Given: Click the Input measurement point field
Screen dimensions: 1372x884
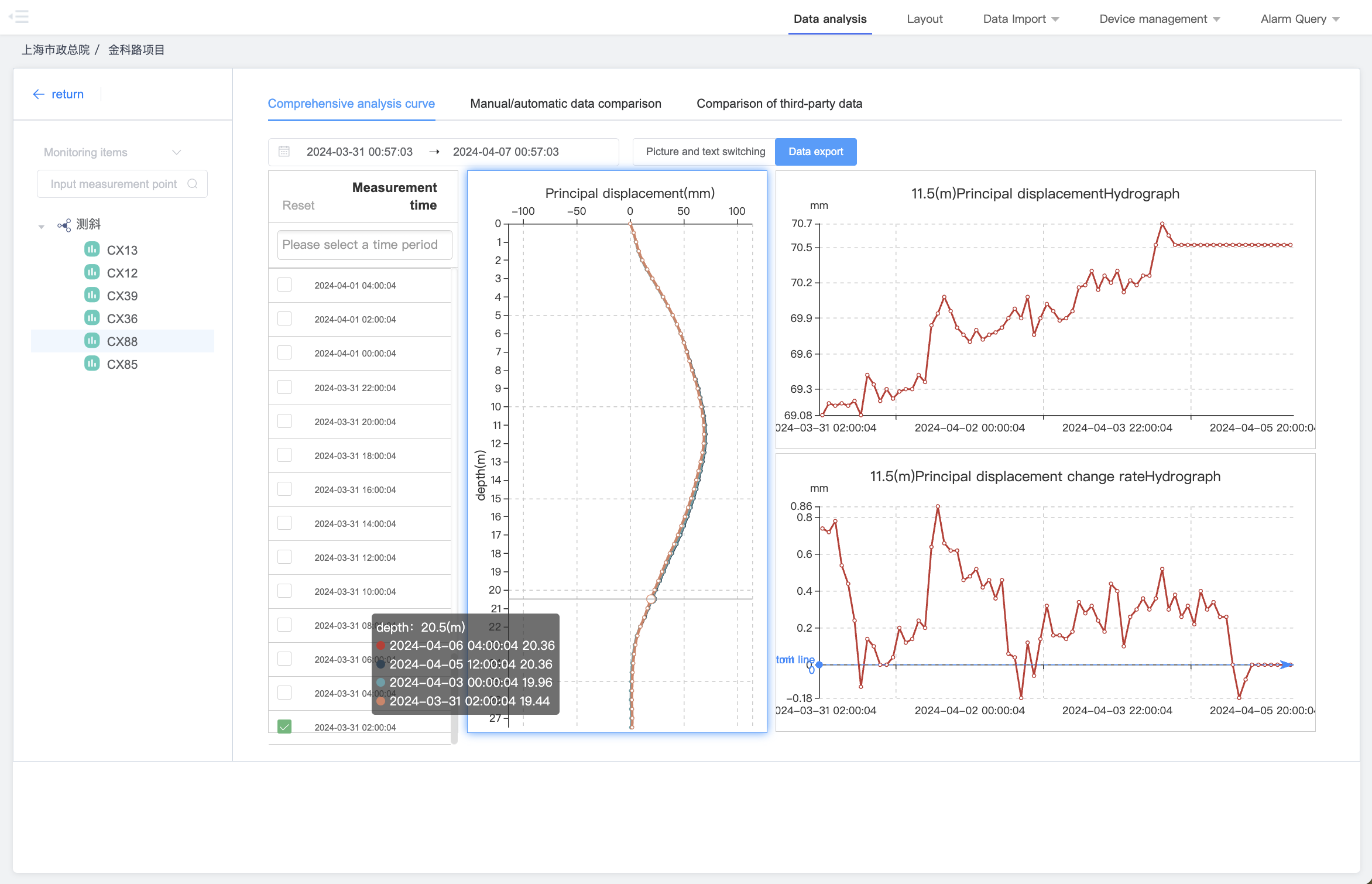Looking at the screenshot, I should point(122,184).
